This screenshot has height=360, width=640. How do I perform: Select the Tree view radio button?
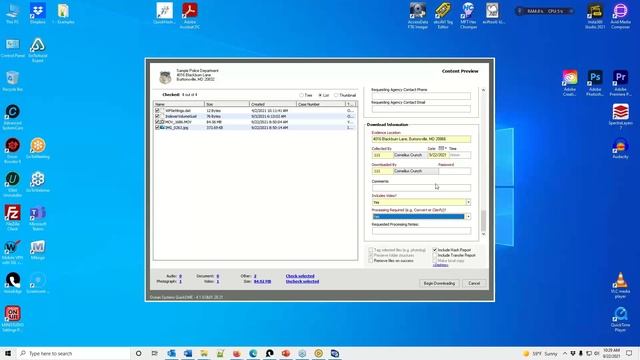coord(302,95)
